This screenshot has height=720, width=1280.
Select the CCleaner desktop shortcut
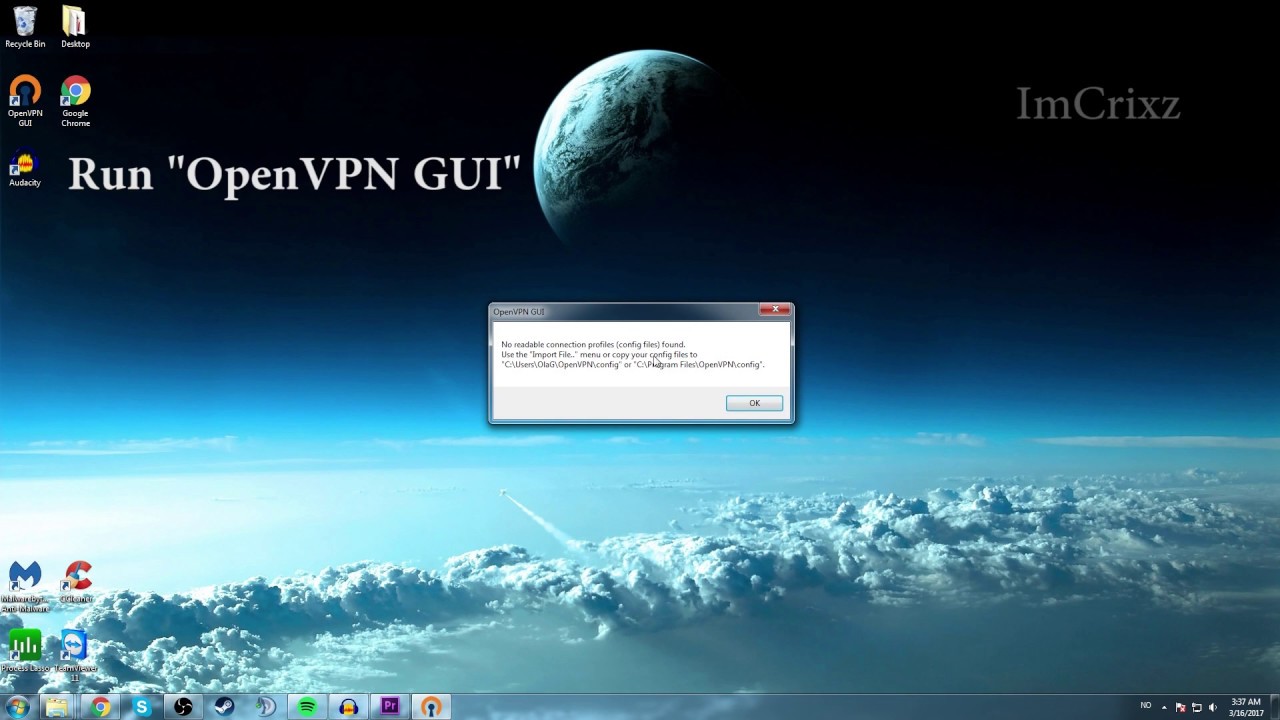click(x=76, y=582)
